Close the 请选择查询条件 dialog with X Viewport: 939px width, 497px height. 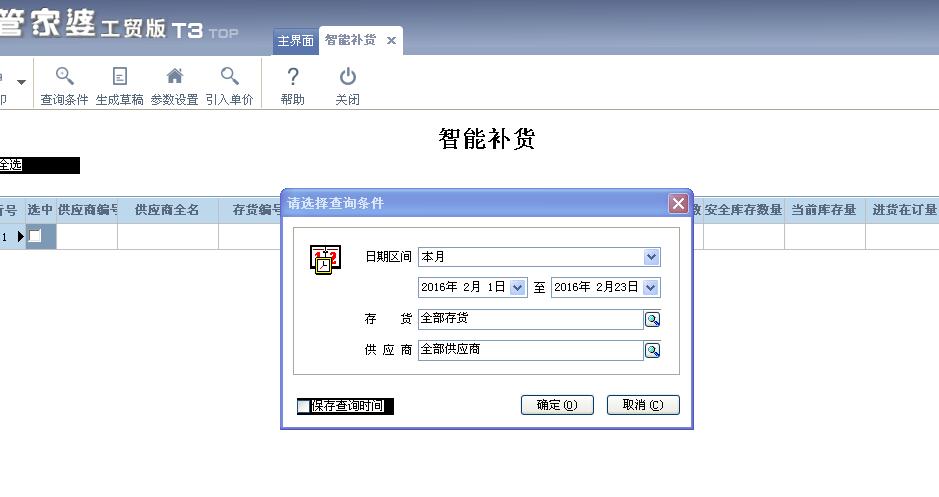pyautogui.click(x=678, y=204)
